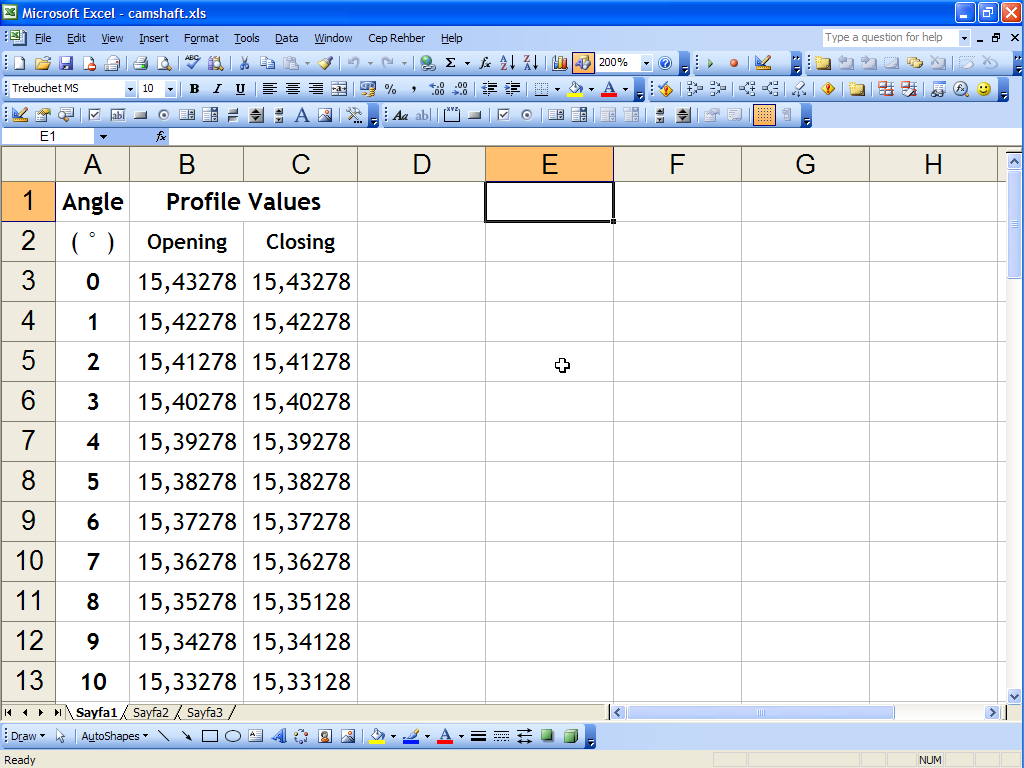Launch the Chart Wizard icon
1024x768 pixels.
click(x=559, y=63)
